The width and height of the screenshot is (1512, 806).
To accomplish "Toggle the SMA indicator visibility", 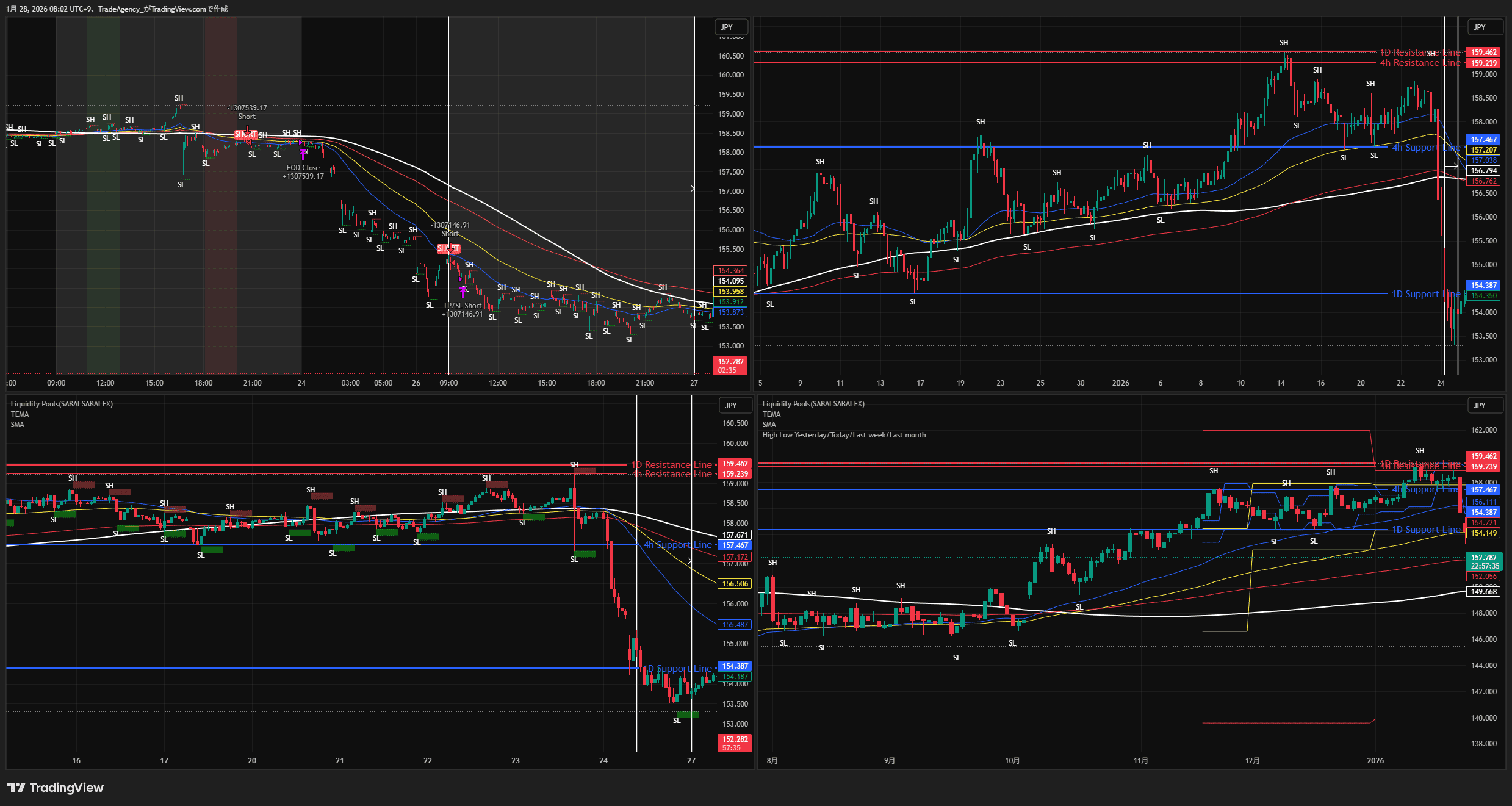I will (x=18, y=424).
